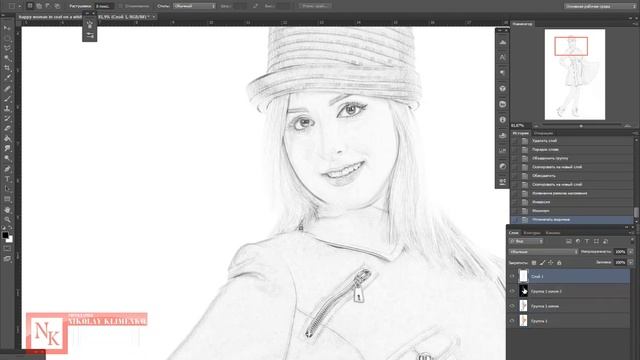The width and height of the screenshot is (640, 360).
Task: Click the foreground color swatch
Action: pos(5,235)
